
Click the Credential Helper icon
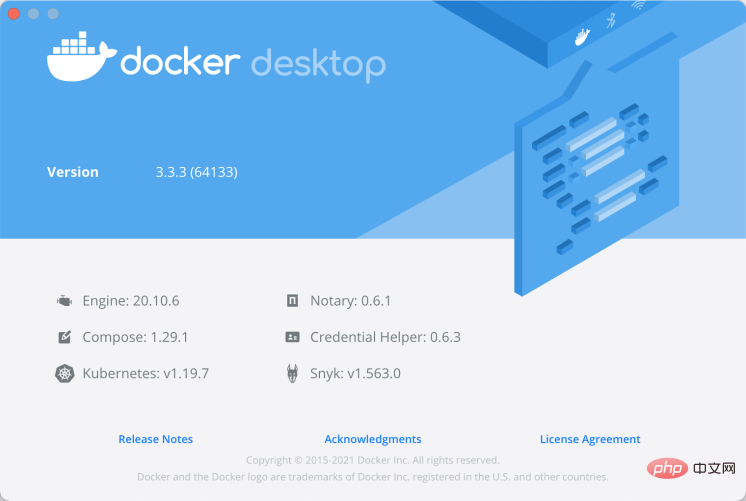pyautogui.click(x=292, y=337)
